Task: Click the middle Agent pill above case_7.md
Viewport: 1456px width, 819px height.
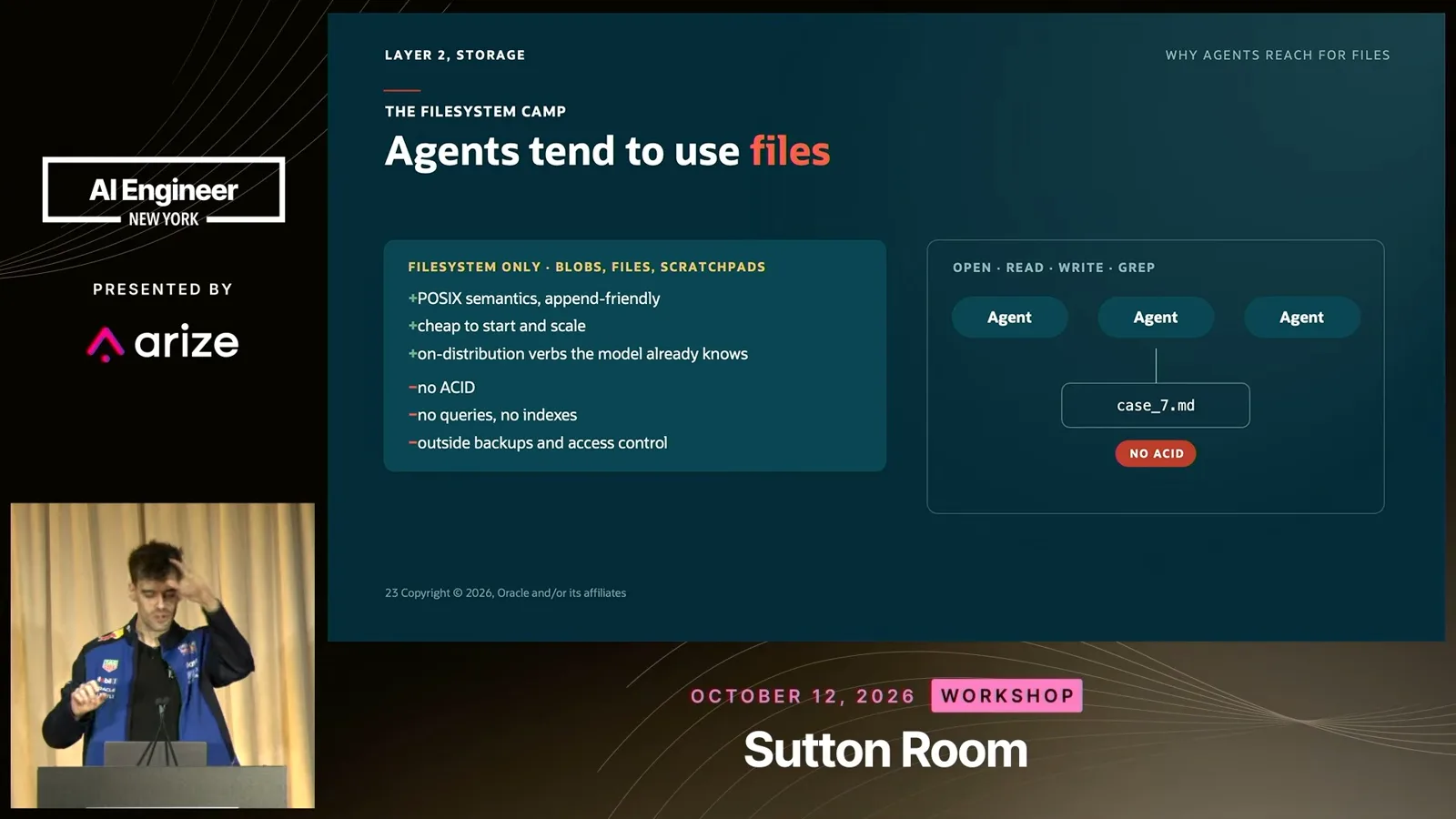Action: [1156, 318]
